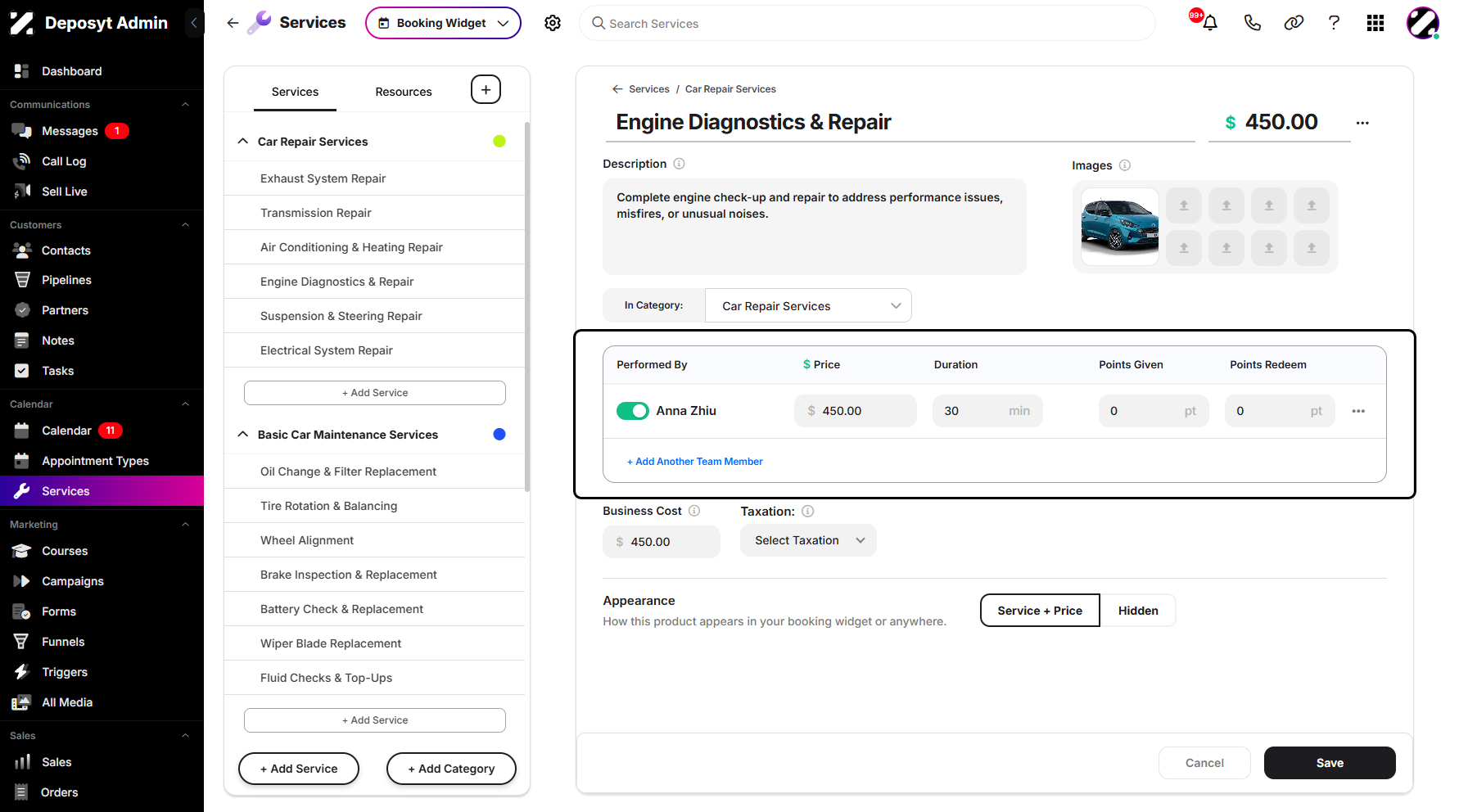Collapse the sidebar with the chevron

coord(194,23)
